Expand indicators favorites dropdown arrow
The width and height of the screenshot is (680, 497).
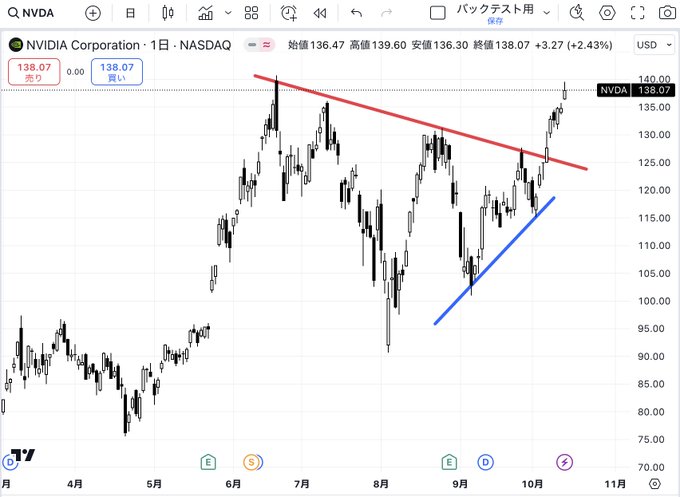228,13
